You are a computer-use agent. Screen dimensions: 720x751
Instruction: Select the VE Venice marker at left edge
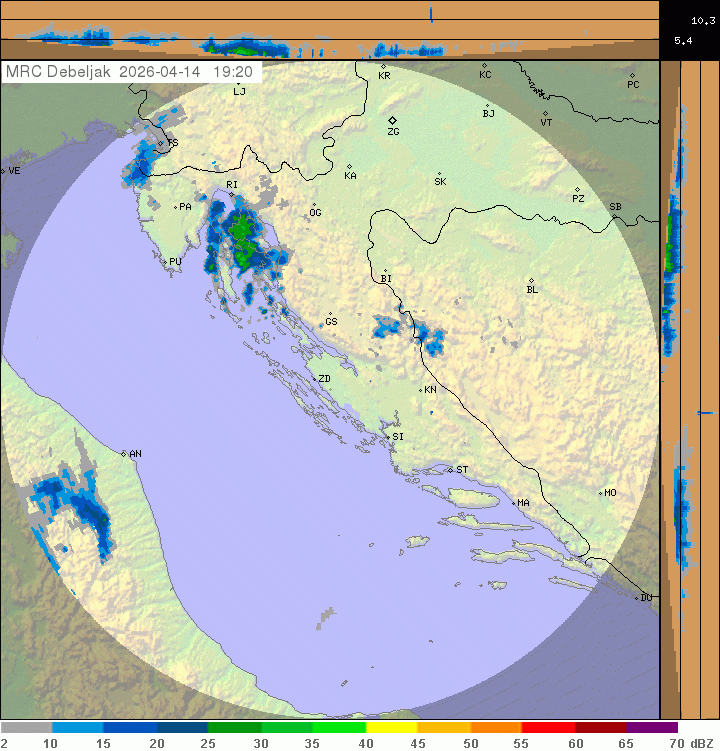click(x=4, y=171)
